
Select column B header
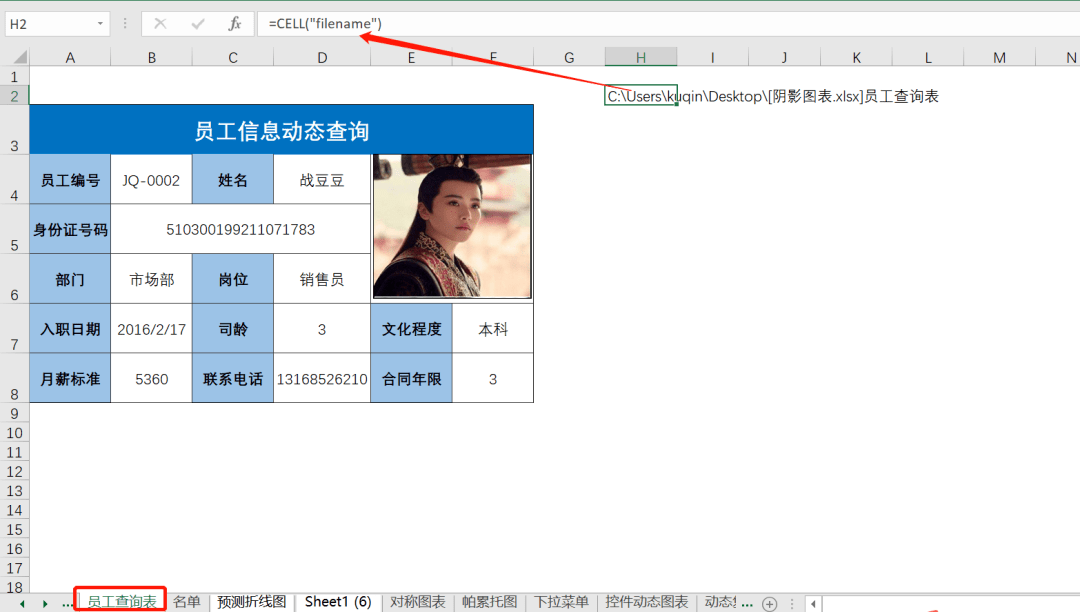(x=152, y=58)
